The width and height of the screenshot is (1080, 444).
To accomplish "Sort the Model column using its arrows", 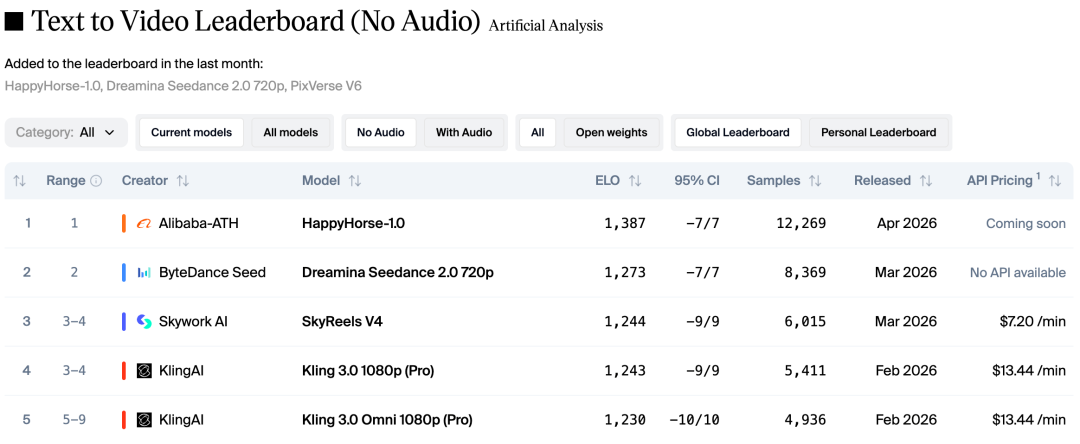I will point(355,181).
